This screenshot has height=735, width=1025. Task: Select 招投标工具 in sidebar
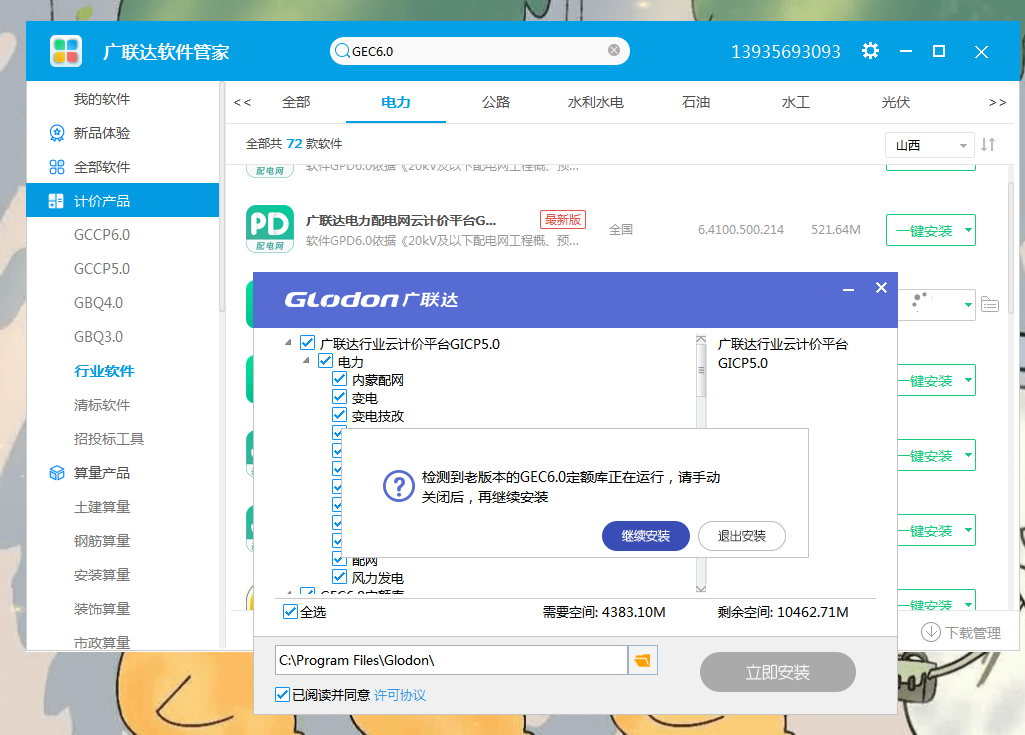coord(109,439)
